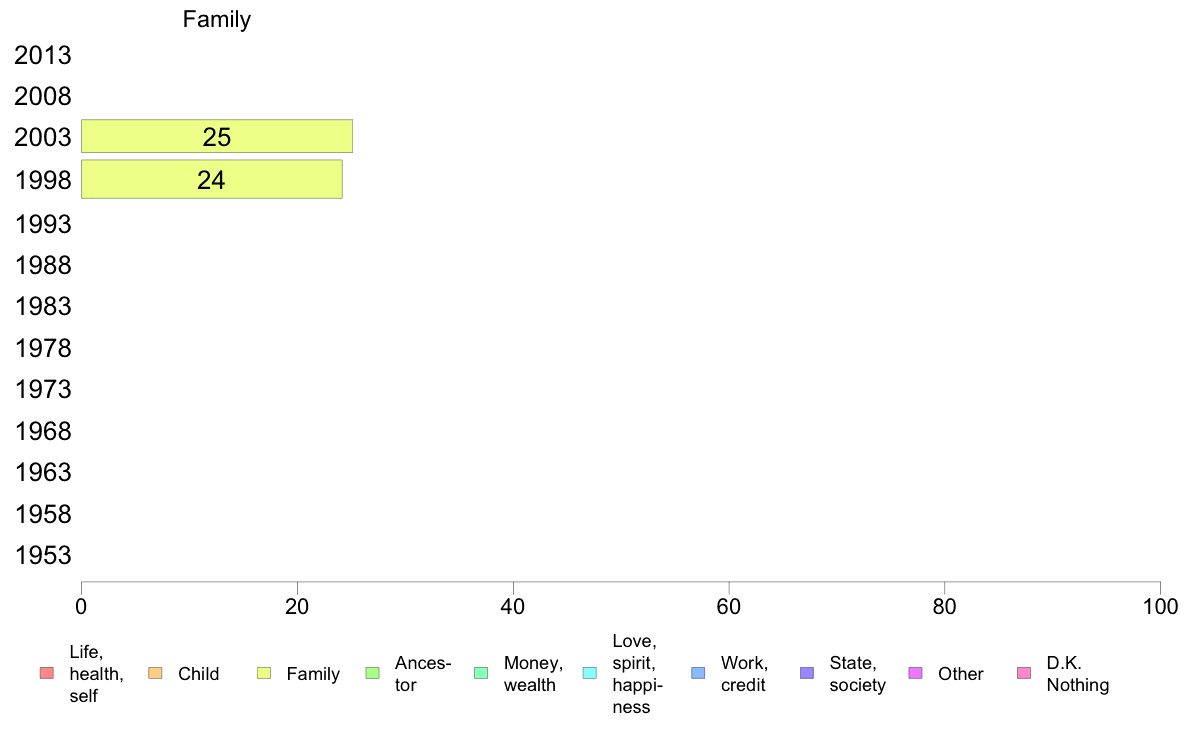Select the yellow Family legend swatch
1188x736 pixels.
264,673
